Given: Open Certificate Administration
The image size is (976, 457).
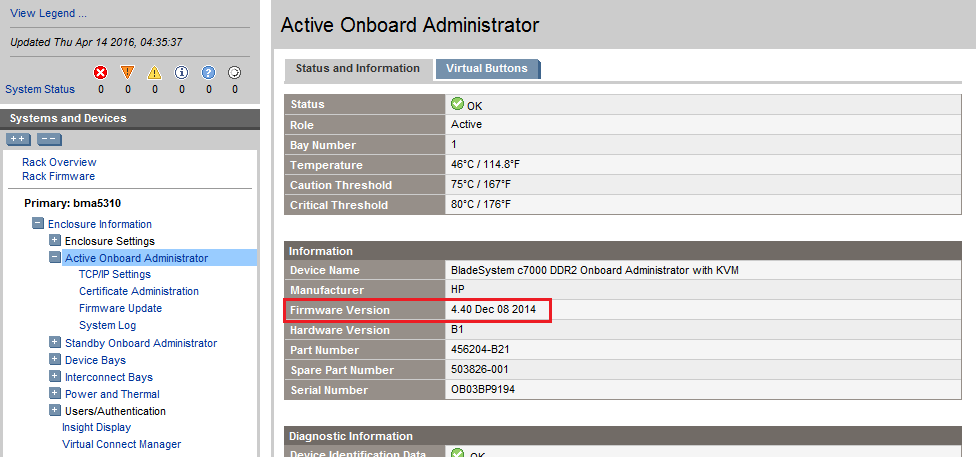Looking at the screenshot, I should click(x=139, y=291).
